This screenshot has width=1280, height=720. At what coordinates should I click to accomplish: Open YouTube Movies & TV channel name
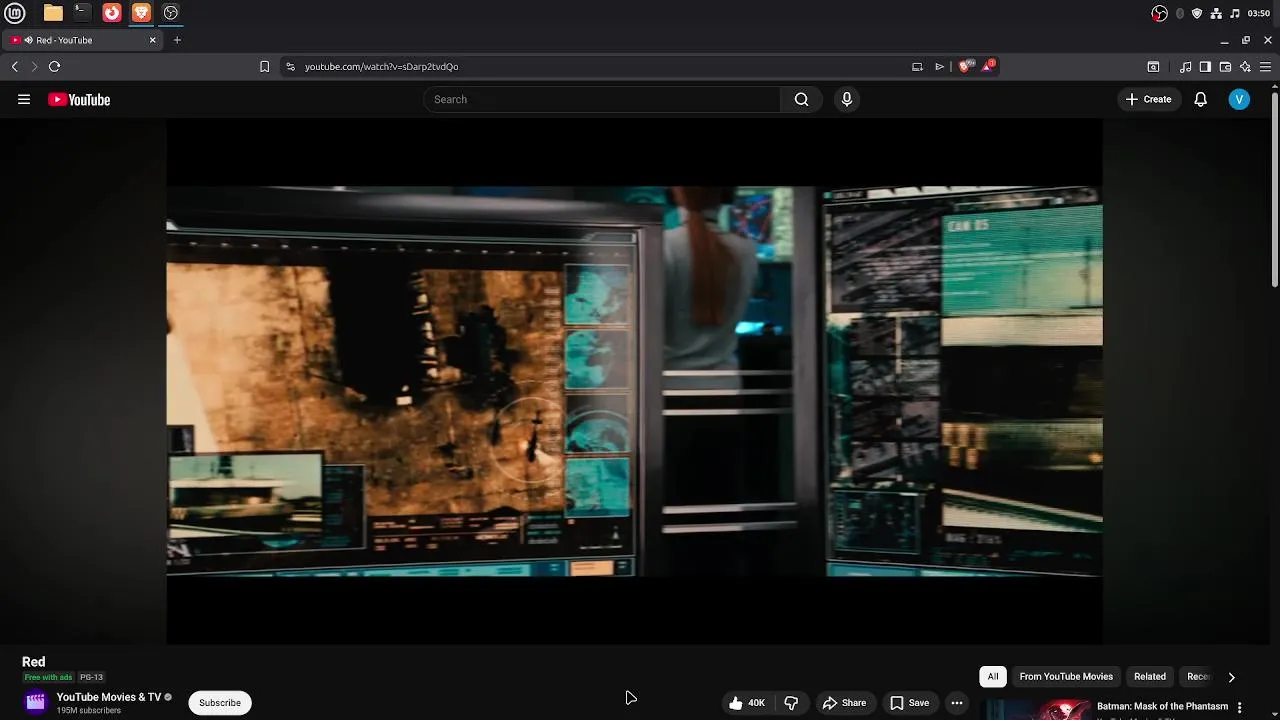[108, 697]
